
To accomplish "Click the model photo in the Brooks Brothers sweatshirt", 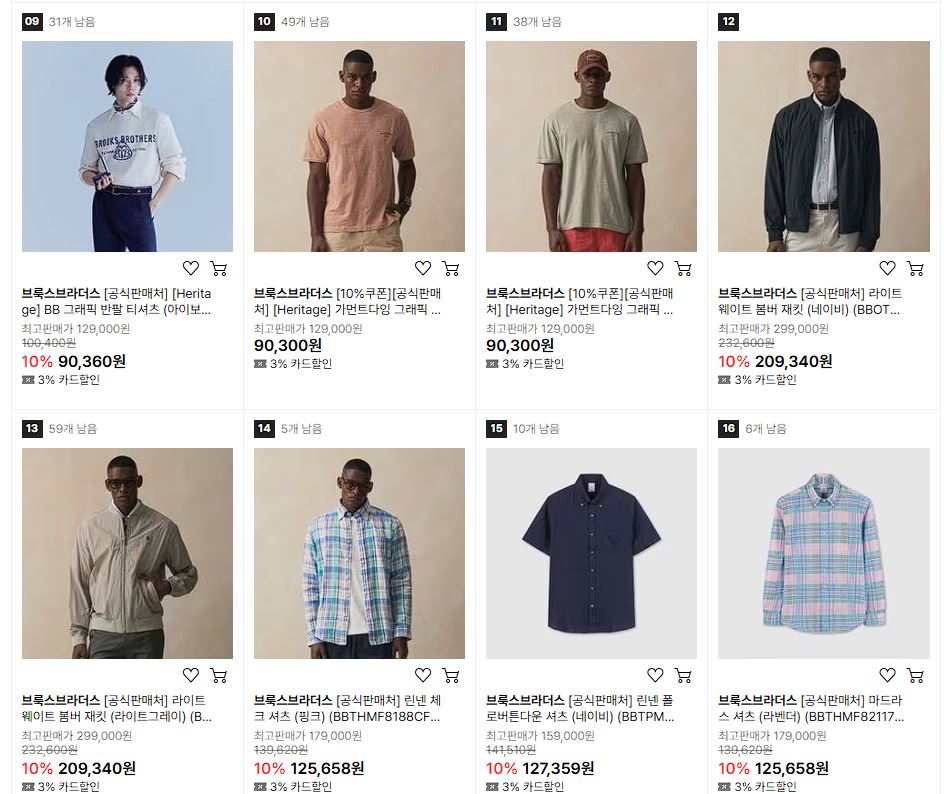I will pos(127,146).
